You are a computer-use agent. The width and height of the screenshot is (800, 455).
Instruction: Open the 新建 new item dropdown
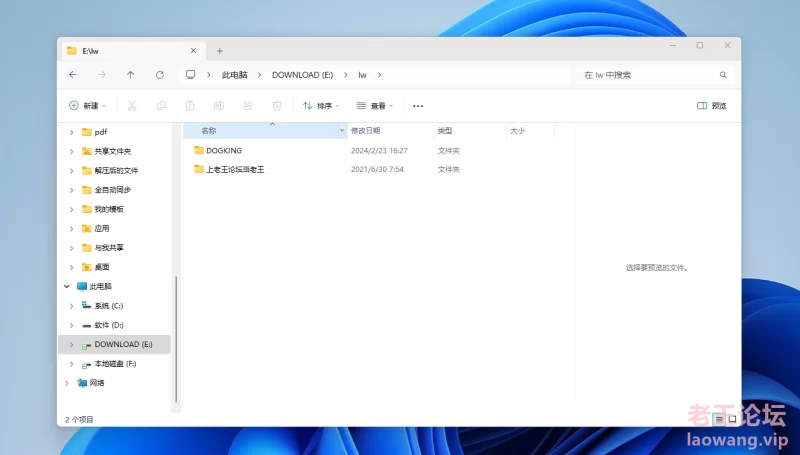point(88,106)
